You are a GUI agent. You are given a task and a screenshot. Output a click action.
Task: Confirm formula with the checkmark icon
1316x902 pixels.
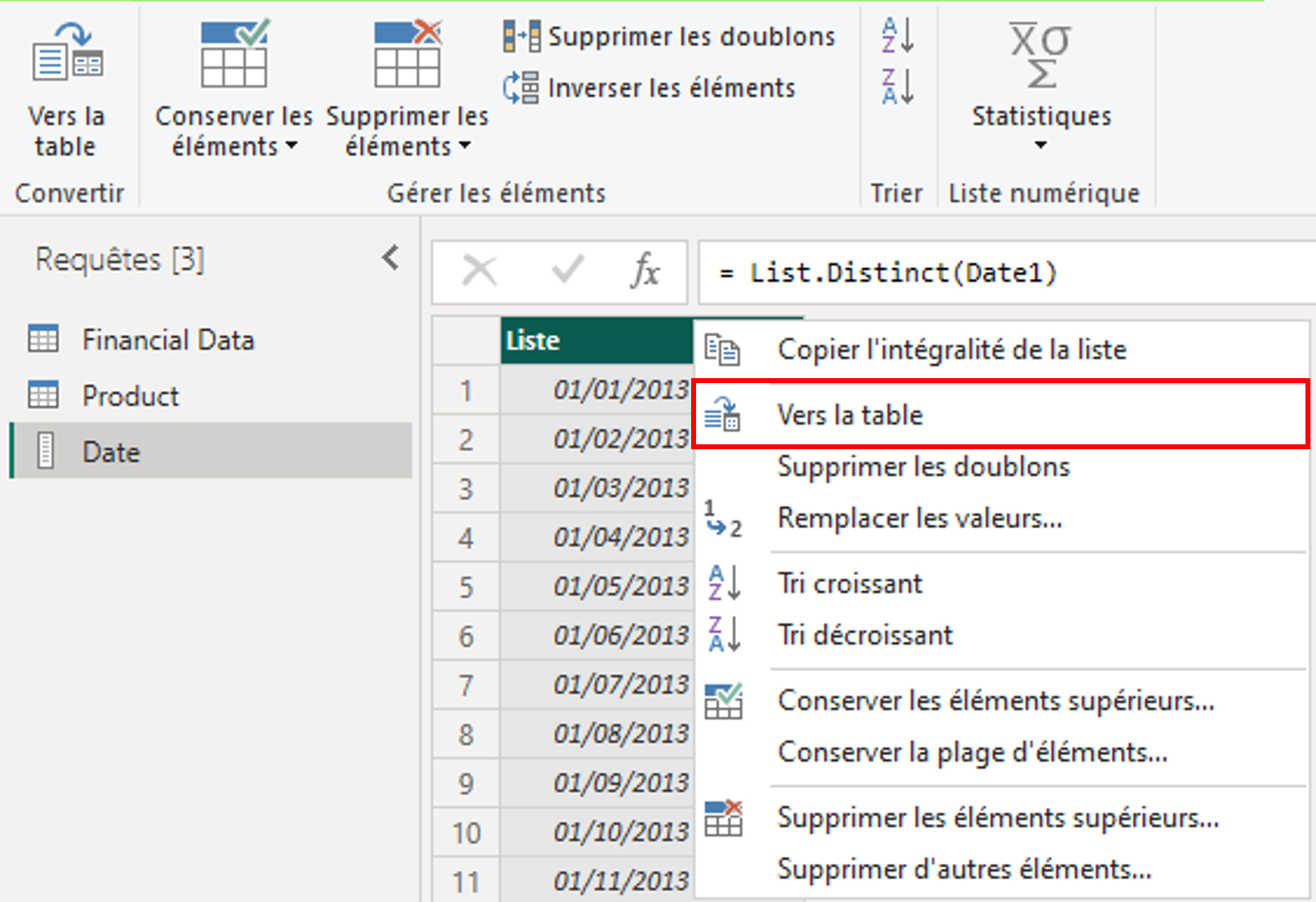click(566, 272)
